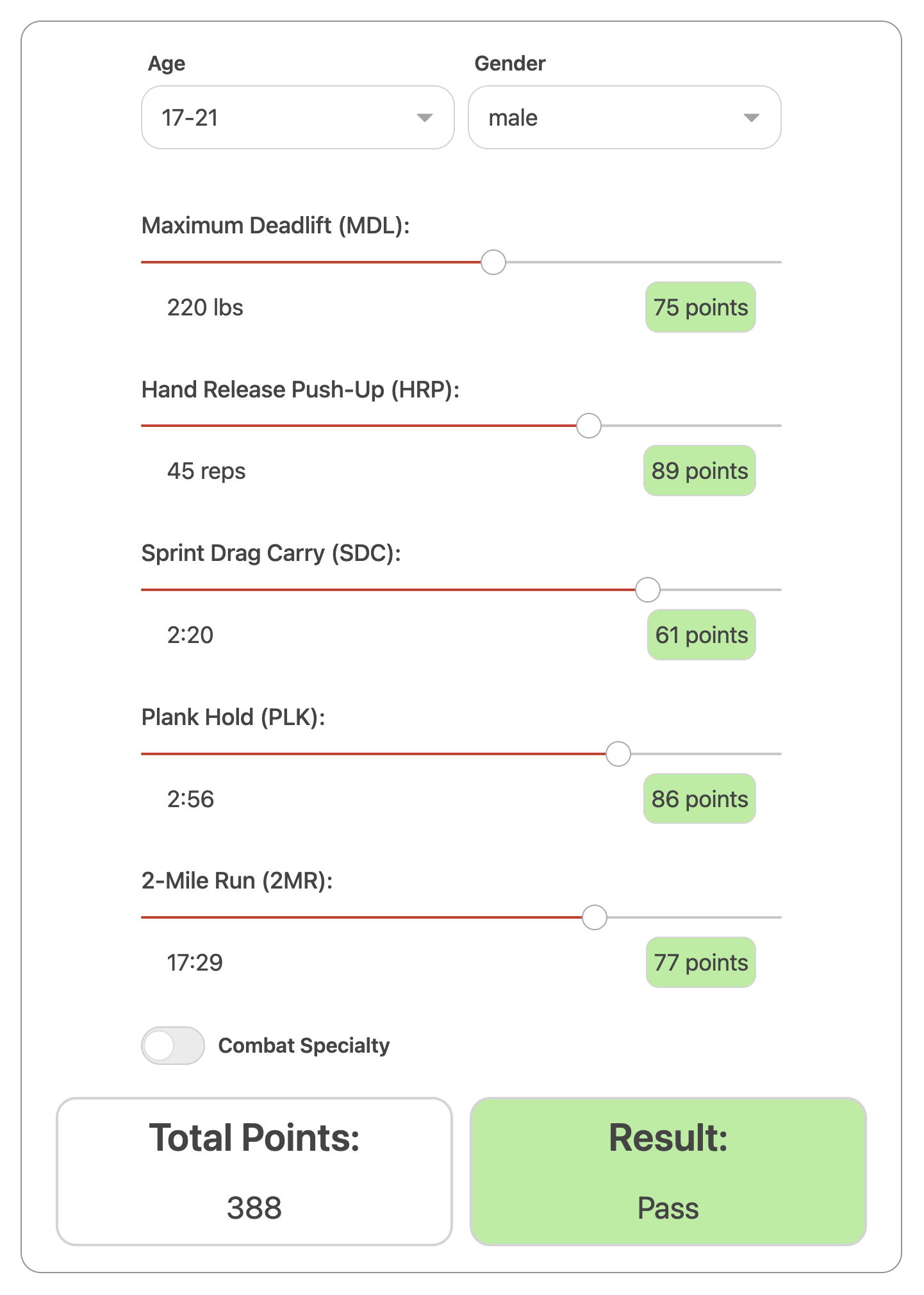This screenshot has width=924, height=1295.
Task: Select the Plank Hold slider handle
Action: pos(618,753)
